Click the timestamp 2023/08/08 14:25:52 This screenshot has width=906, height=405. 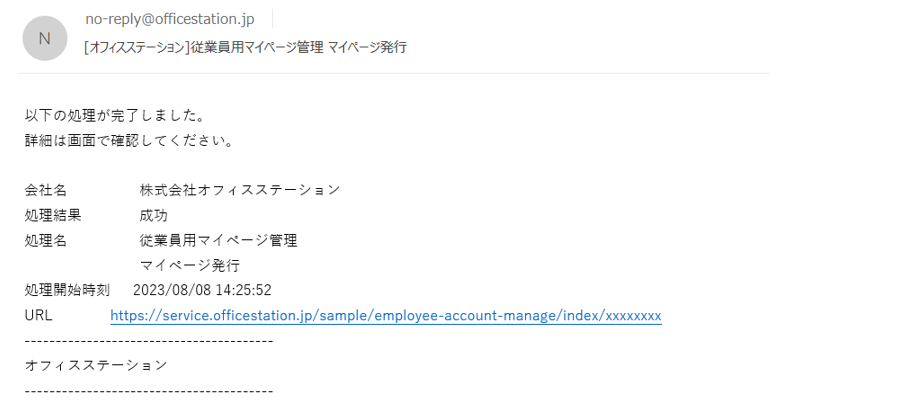click(x=202, y=290)
